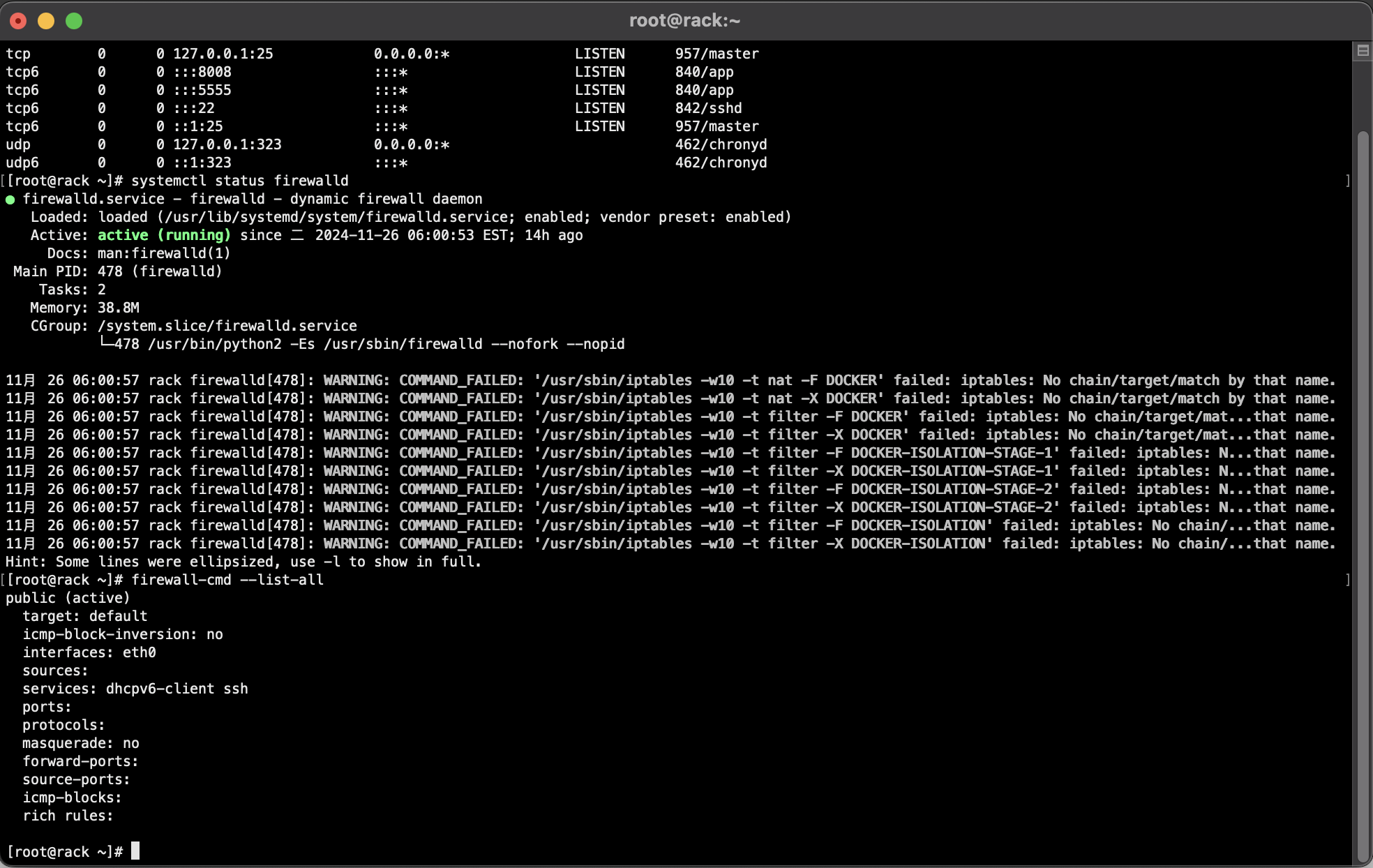Click the text '957/master' on tcp row
Image resolution: width=1373 pixels, height=868 pixels.
[716, 54]
